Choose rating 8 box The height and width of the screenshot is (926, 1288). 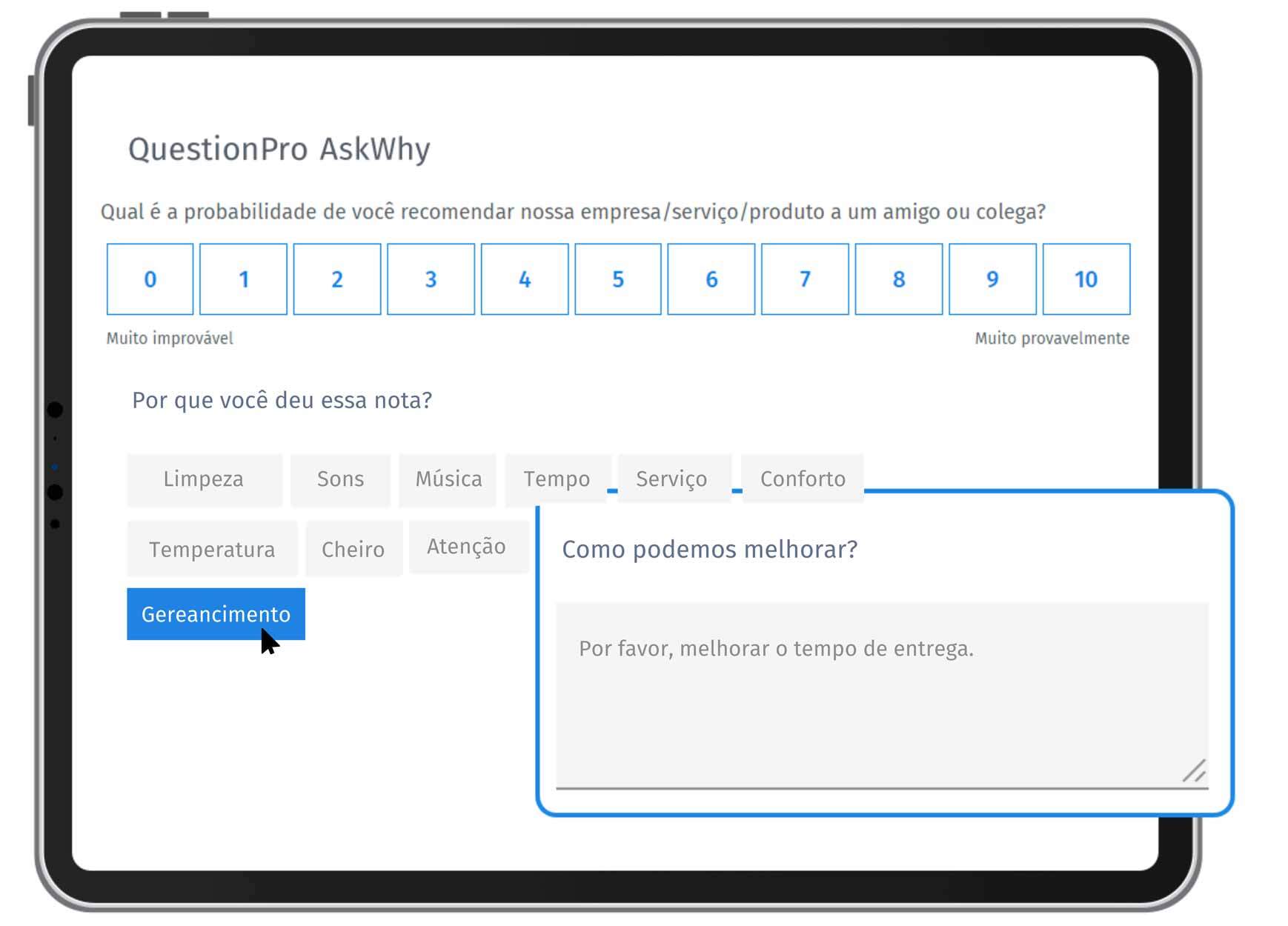click(899, 279)
